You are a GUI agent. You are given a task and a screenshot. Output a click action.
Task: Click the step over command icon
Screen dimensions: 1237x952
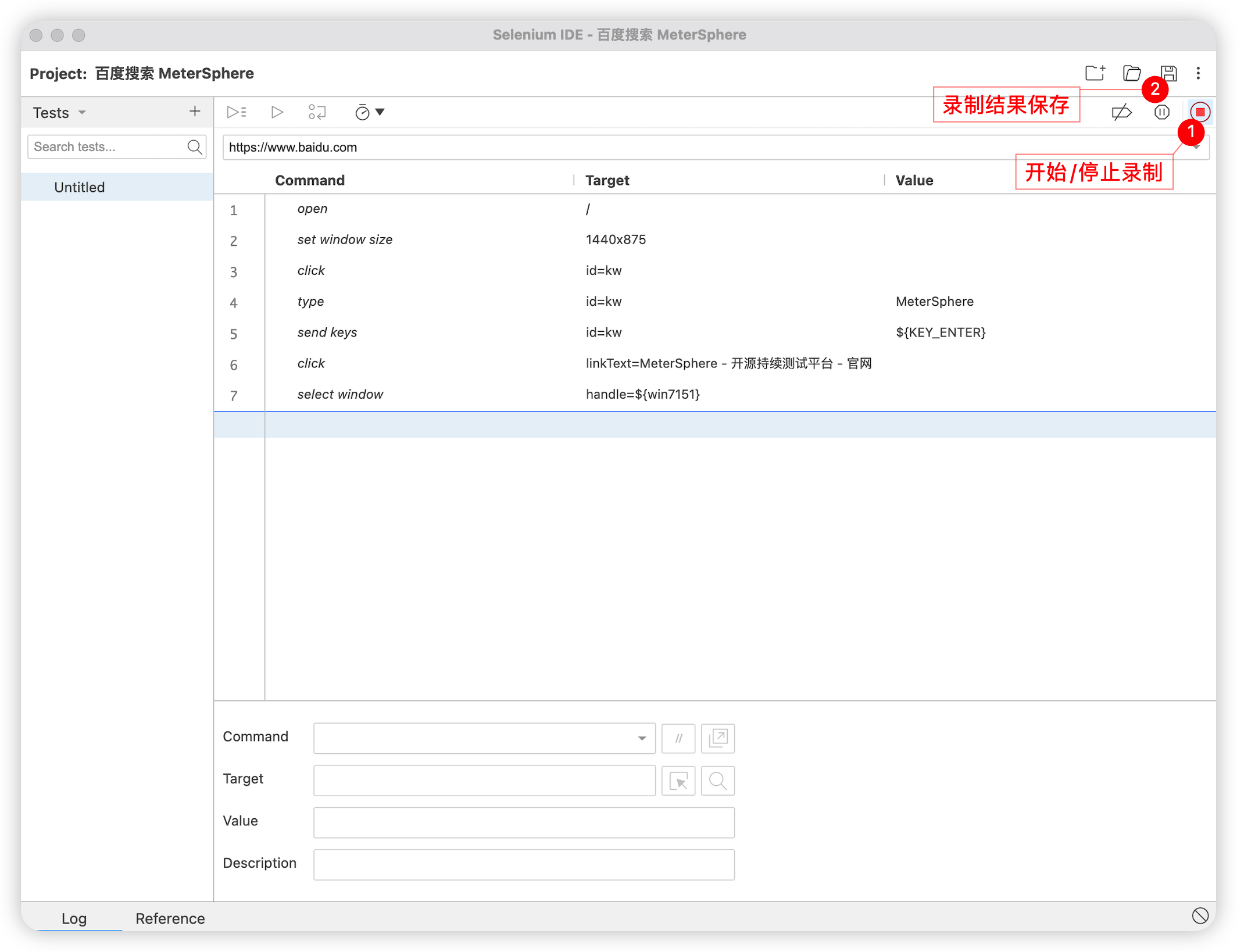click(317, 112)
